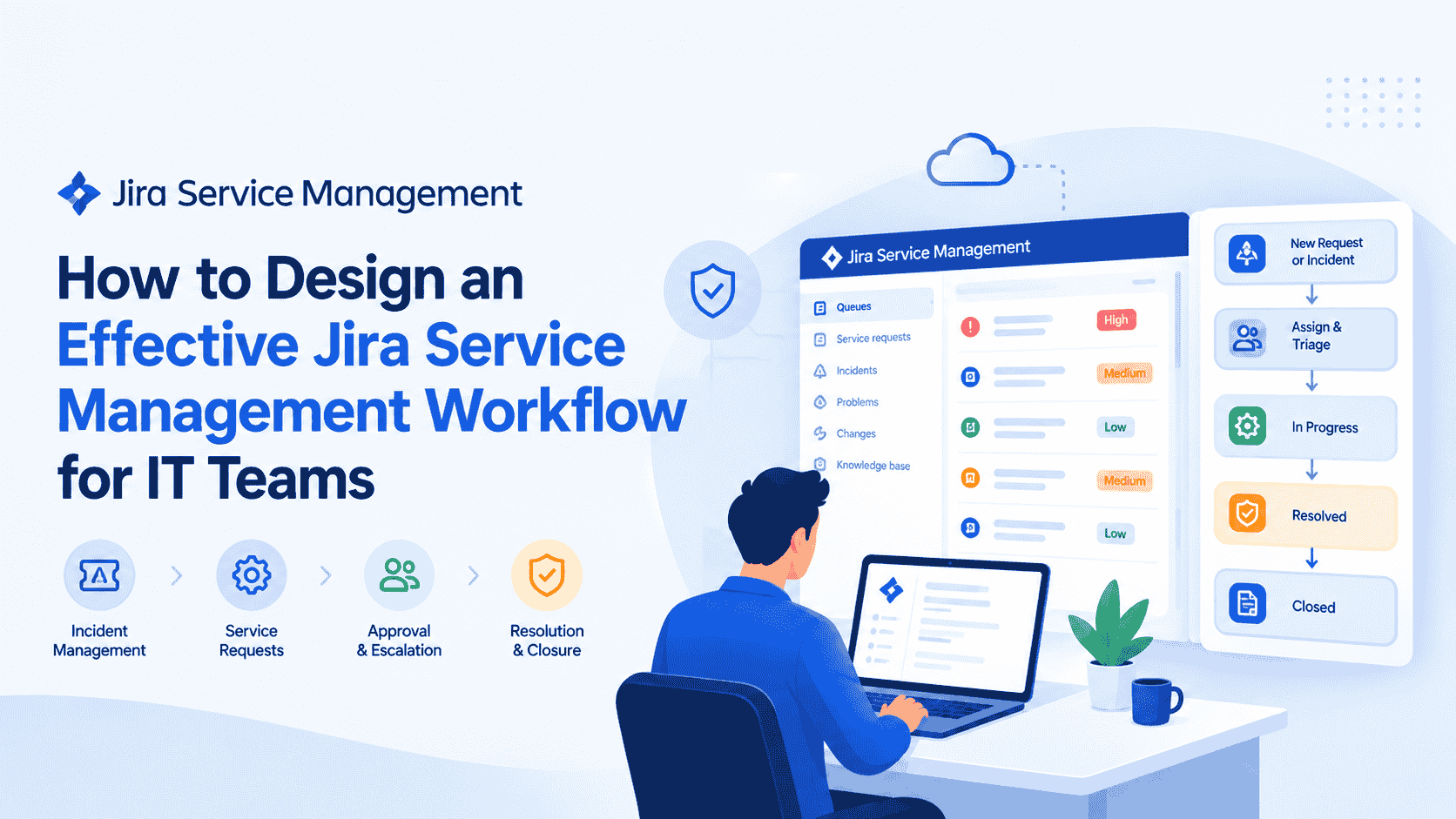
Task: Click chevron between Approval and Resolution icons
Action: click(474, 575)
